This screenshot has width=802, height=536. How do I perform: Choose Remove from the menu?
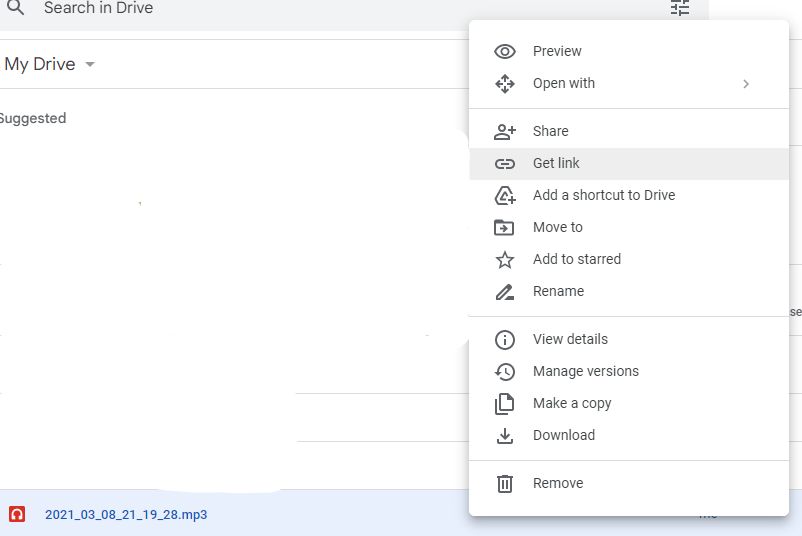[629, 483]
